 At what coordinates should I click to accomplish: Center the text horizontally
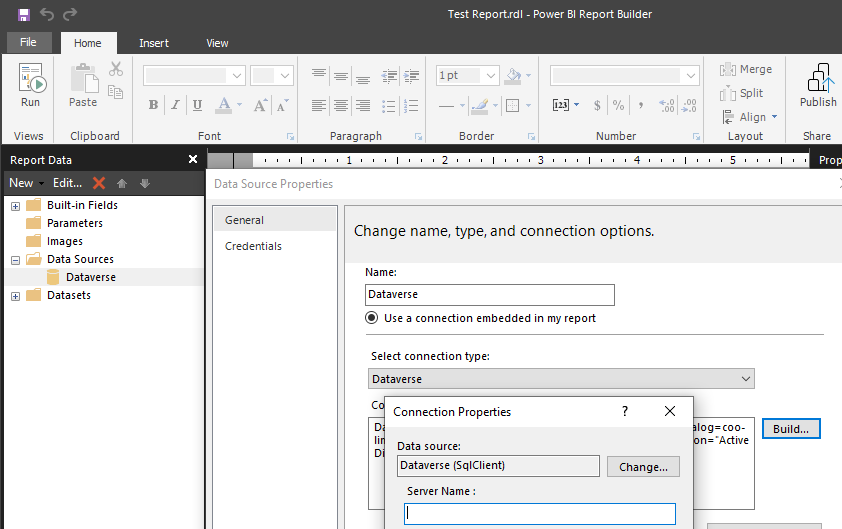[x=341, y=105]
